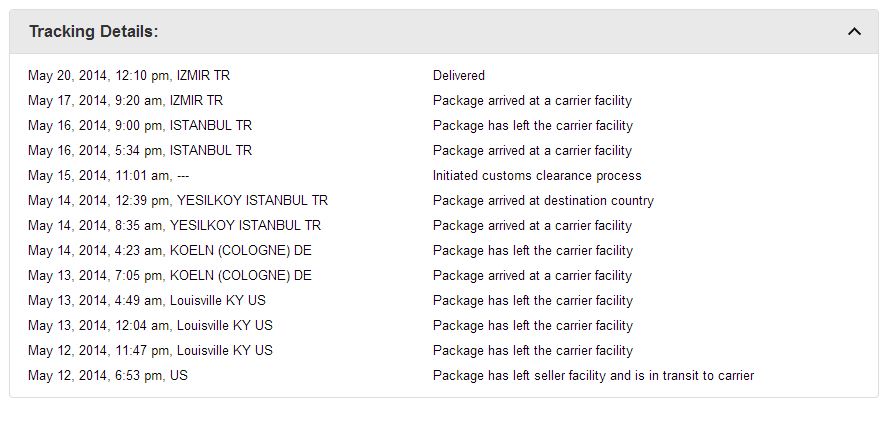This screenshot has height=422, width=891.
Task: Click May 12, 6:53 pm, US entry
Action: click(x=108, y=375)
